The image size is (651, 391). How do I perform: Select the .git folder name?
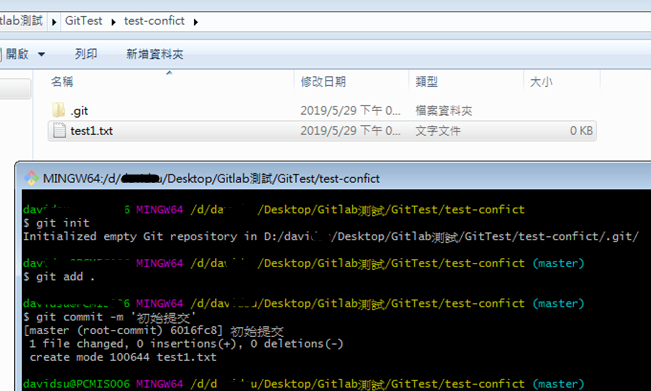pos(79,111)
